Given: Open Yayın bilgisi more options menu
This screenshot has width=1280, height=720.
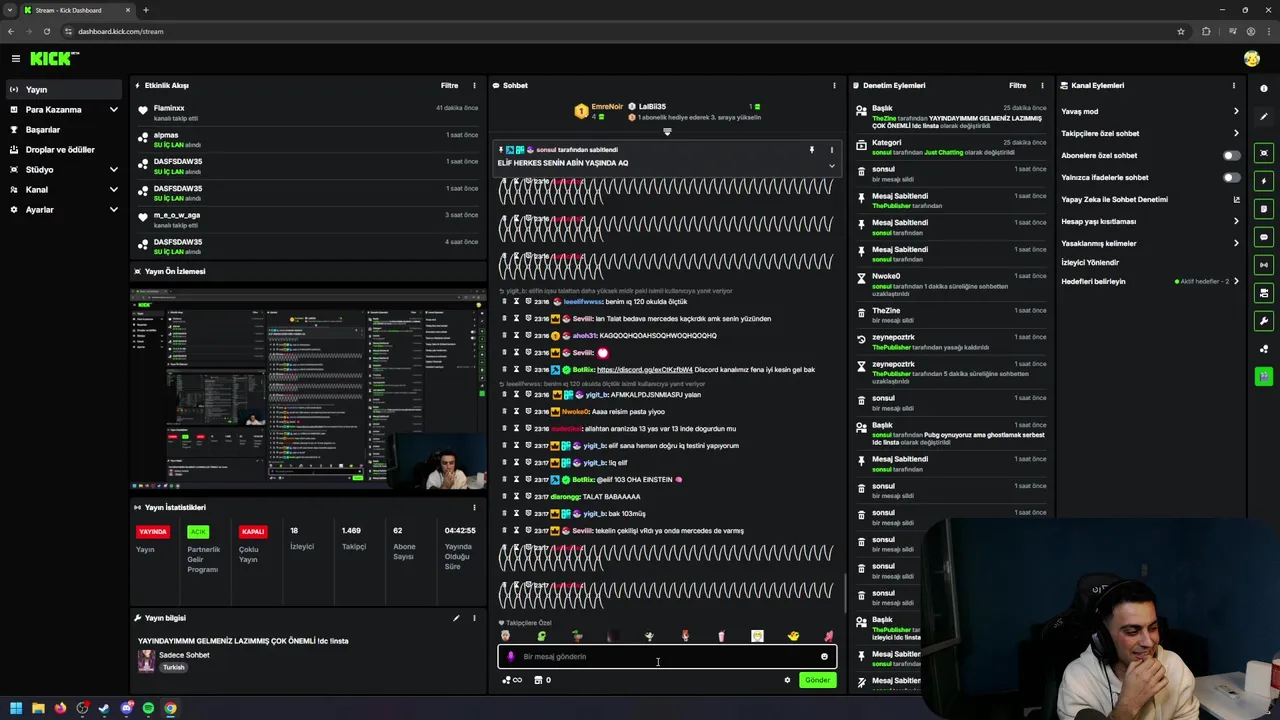Looking at the screenshot, I should 474,618.
